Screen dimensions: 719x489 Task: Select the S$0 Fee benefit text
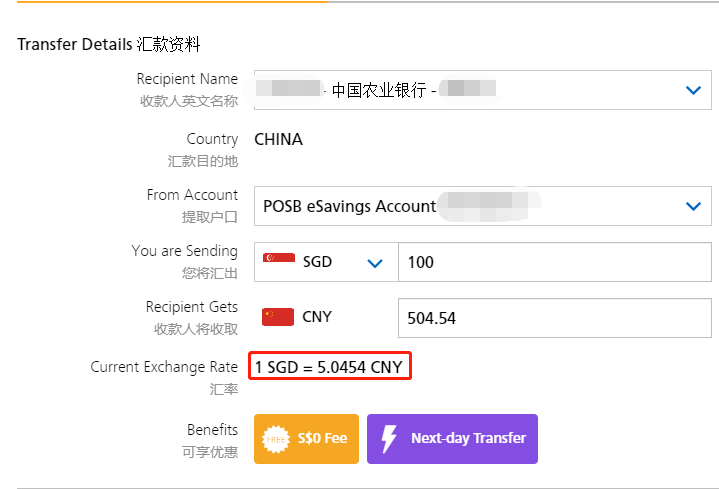click(321, 439)
